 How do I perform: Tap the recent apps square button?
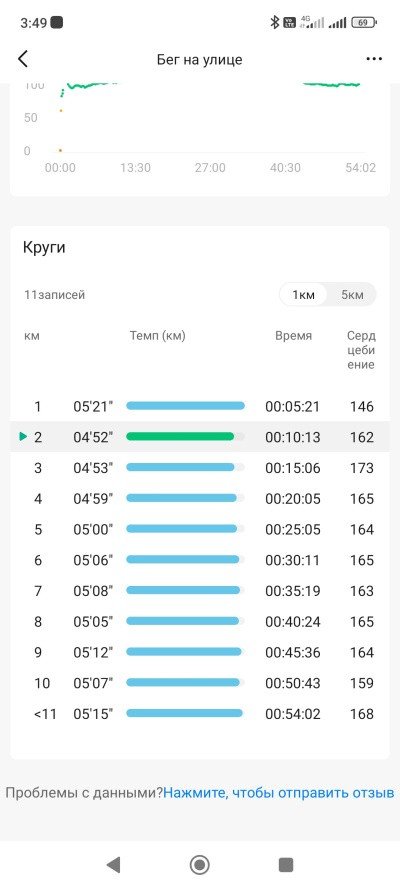point(286,865)
